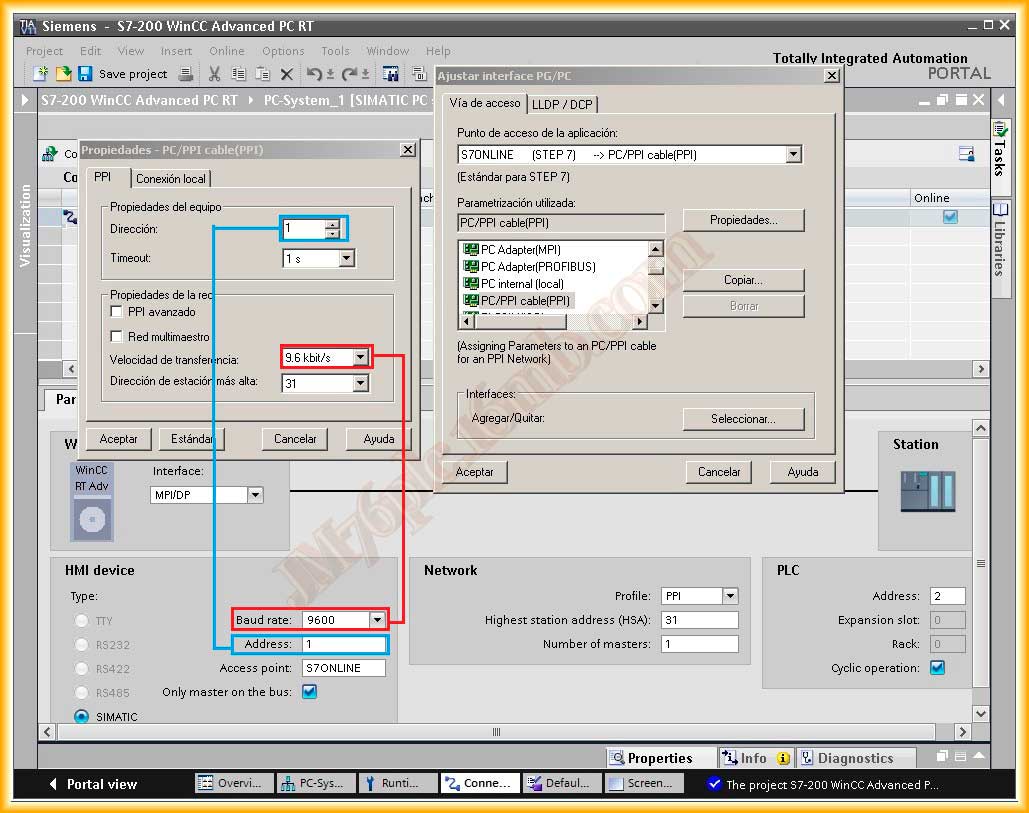The image size is (1029, 813).
Task: Click the Save project floppy icon
Action: coord(85,74)
